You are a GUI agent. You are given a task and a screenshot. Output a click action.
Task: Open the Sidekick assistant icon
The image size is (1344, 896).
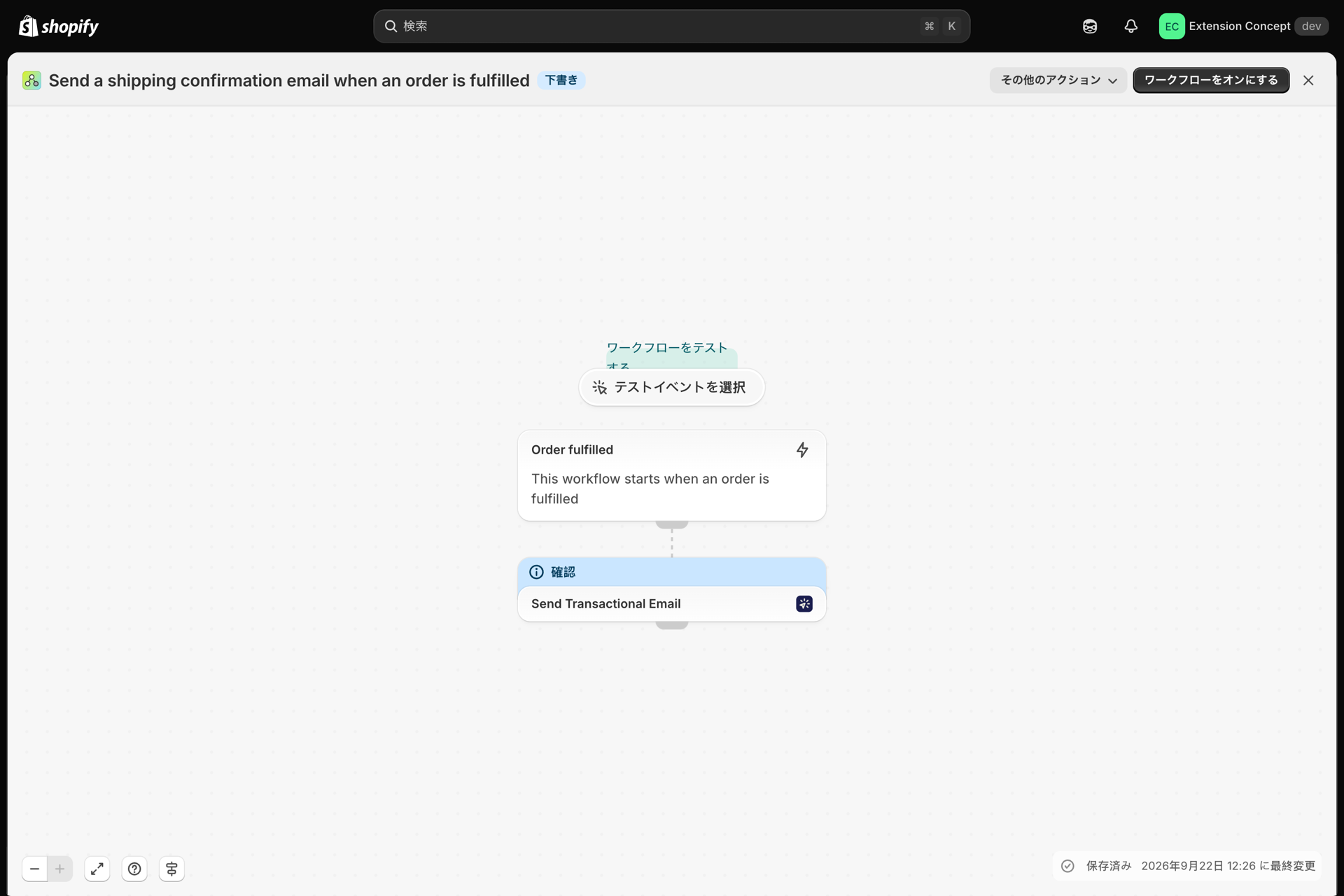(1090, 27)
